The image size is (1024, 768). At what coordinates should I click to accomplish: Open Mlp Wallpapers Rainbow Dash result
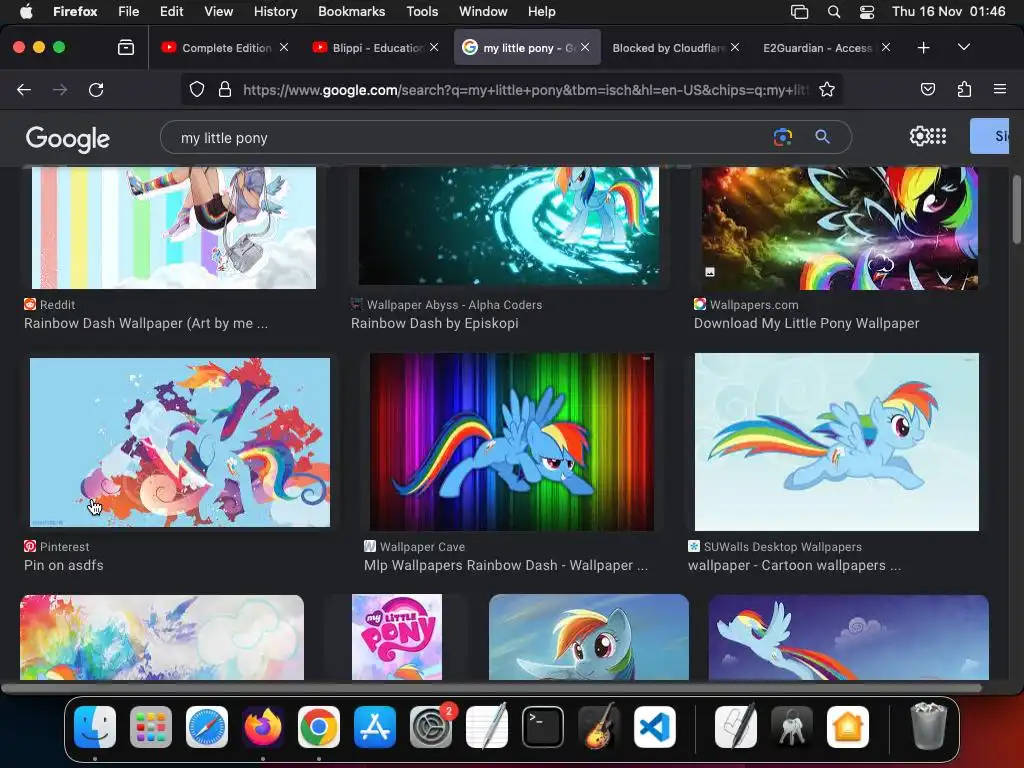[505, 566]
